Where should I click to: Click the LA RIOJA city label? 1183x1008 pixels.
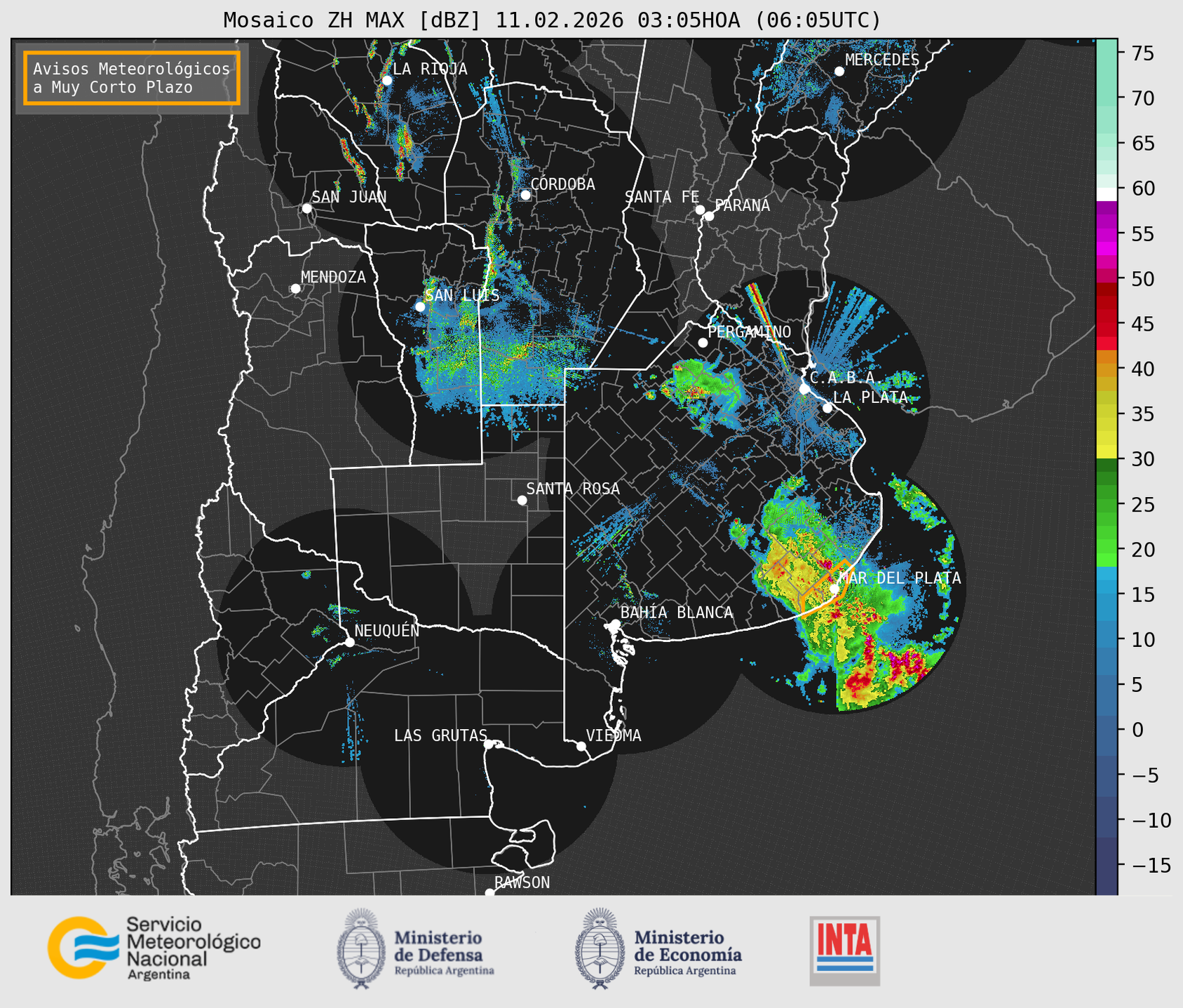430,69
